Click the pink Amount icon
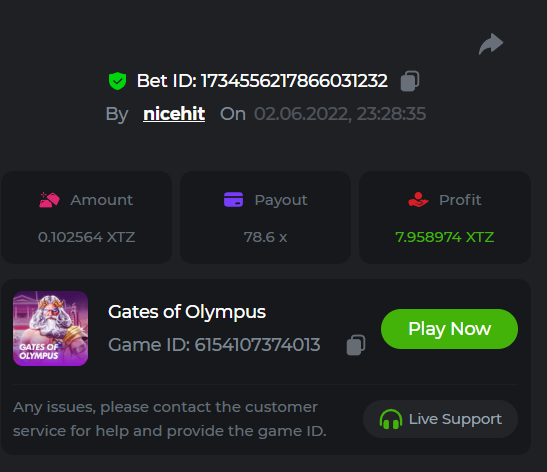The width and height of the screenshot is (547, 472). pyautogui.click(x=49, y=200)
